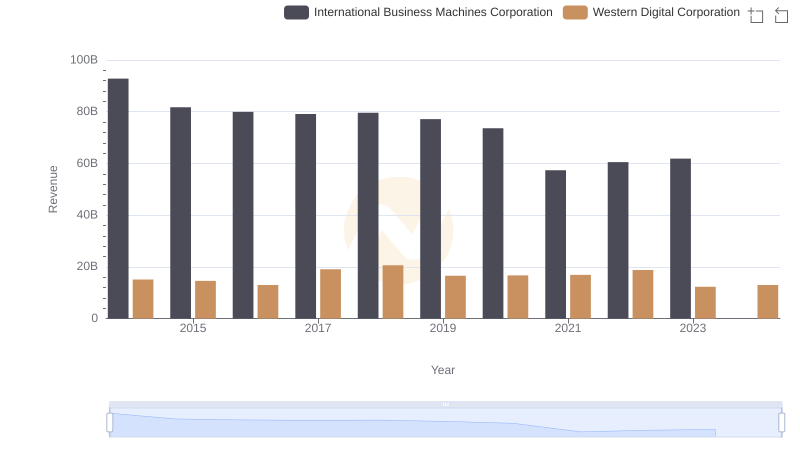This screenshot has width=800, height=461.
Task: Click the IBM bar for 2016
Action: click(243, 215)
